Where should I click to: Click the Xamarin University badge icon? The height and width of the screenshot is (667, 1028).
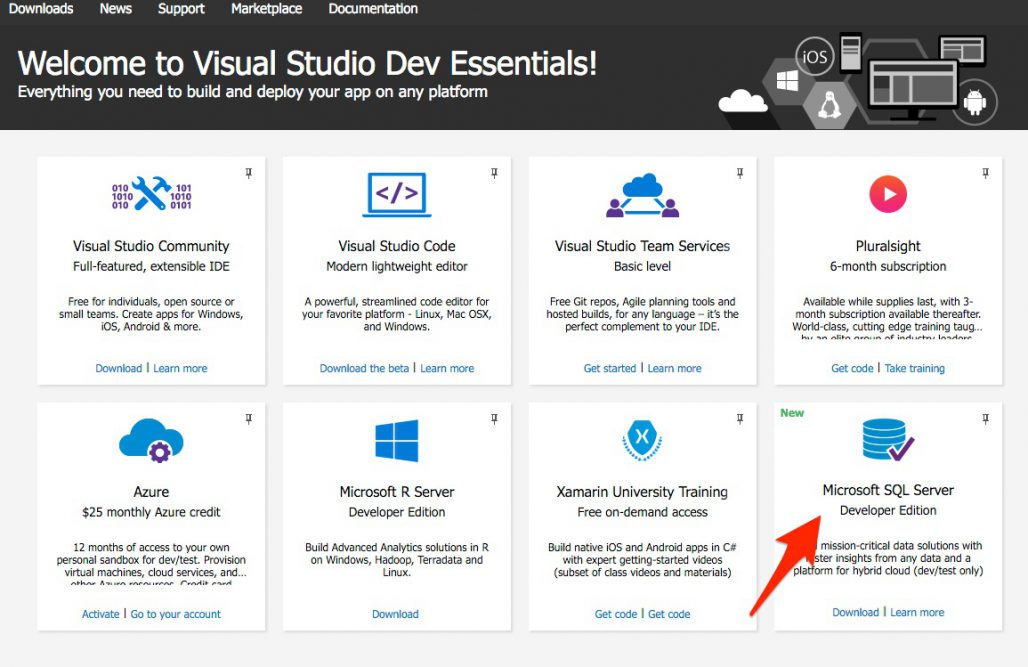coord(642,439)
